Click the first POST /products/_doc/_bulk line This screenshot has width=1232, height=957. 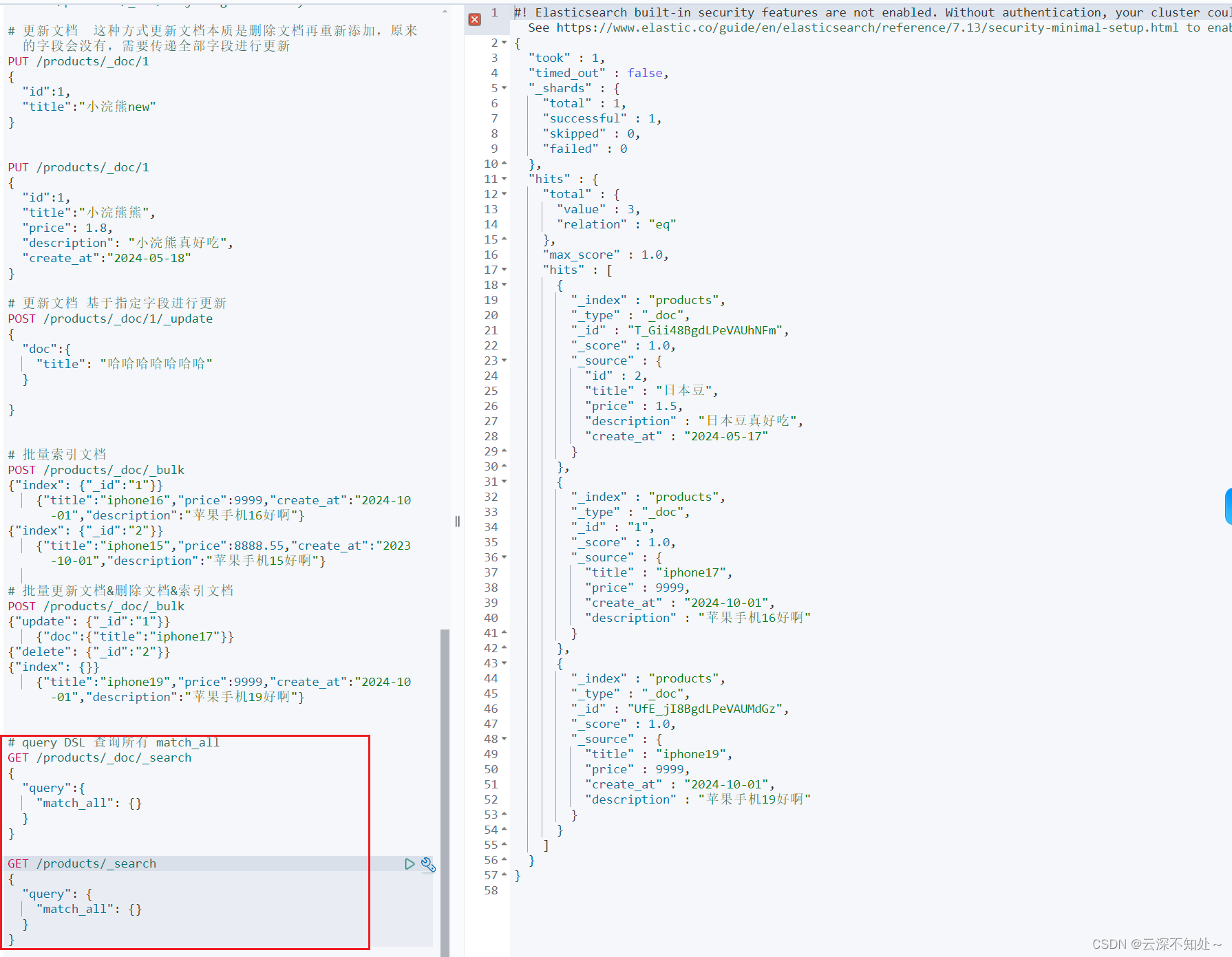tap(96, 470)
